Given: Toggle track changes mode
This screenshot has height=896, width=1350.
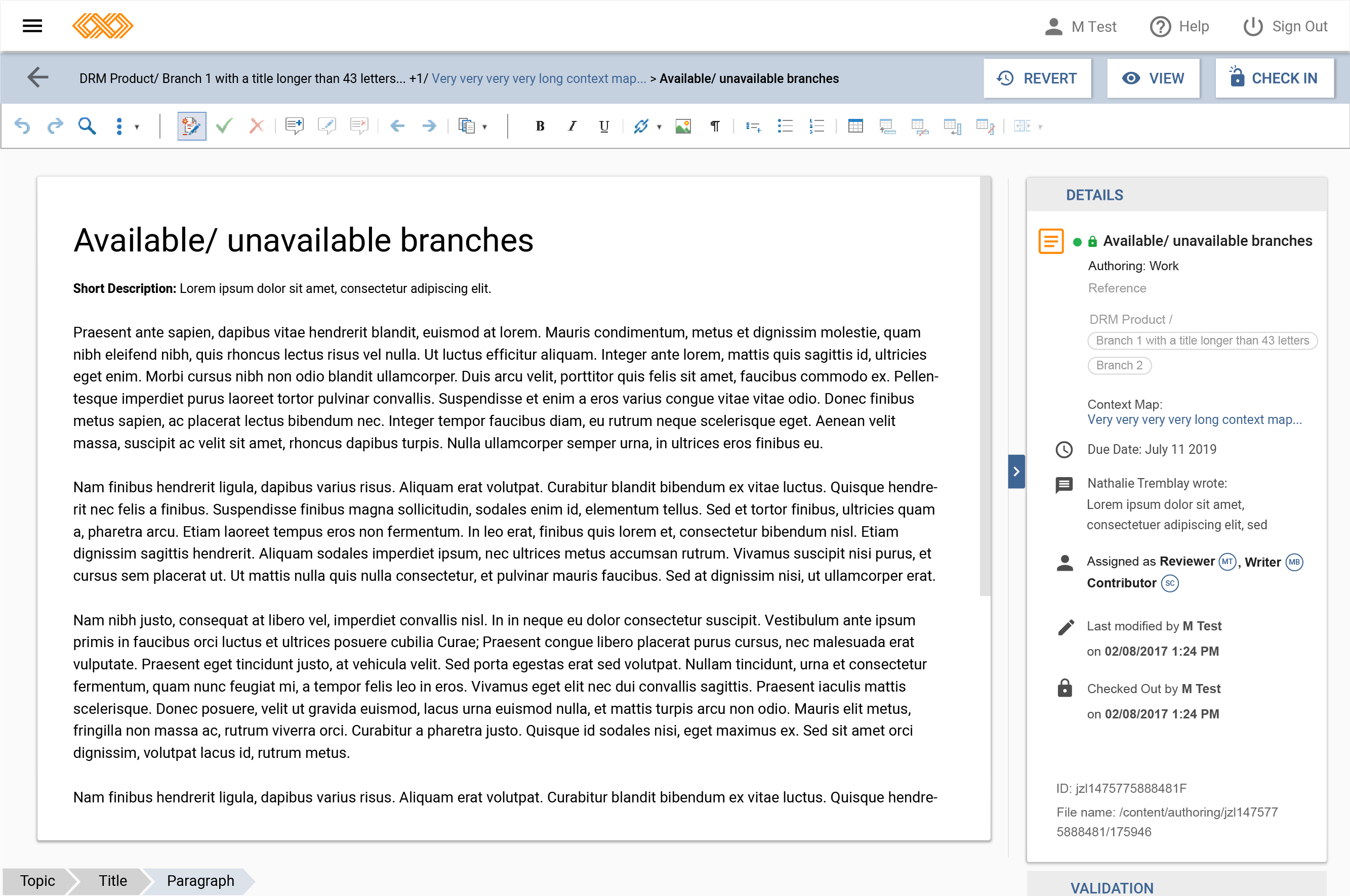Looking at the screenshot, I should pos(191,125).
